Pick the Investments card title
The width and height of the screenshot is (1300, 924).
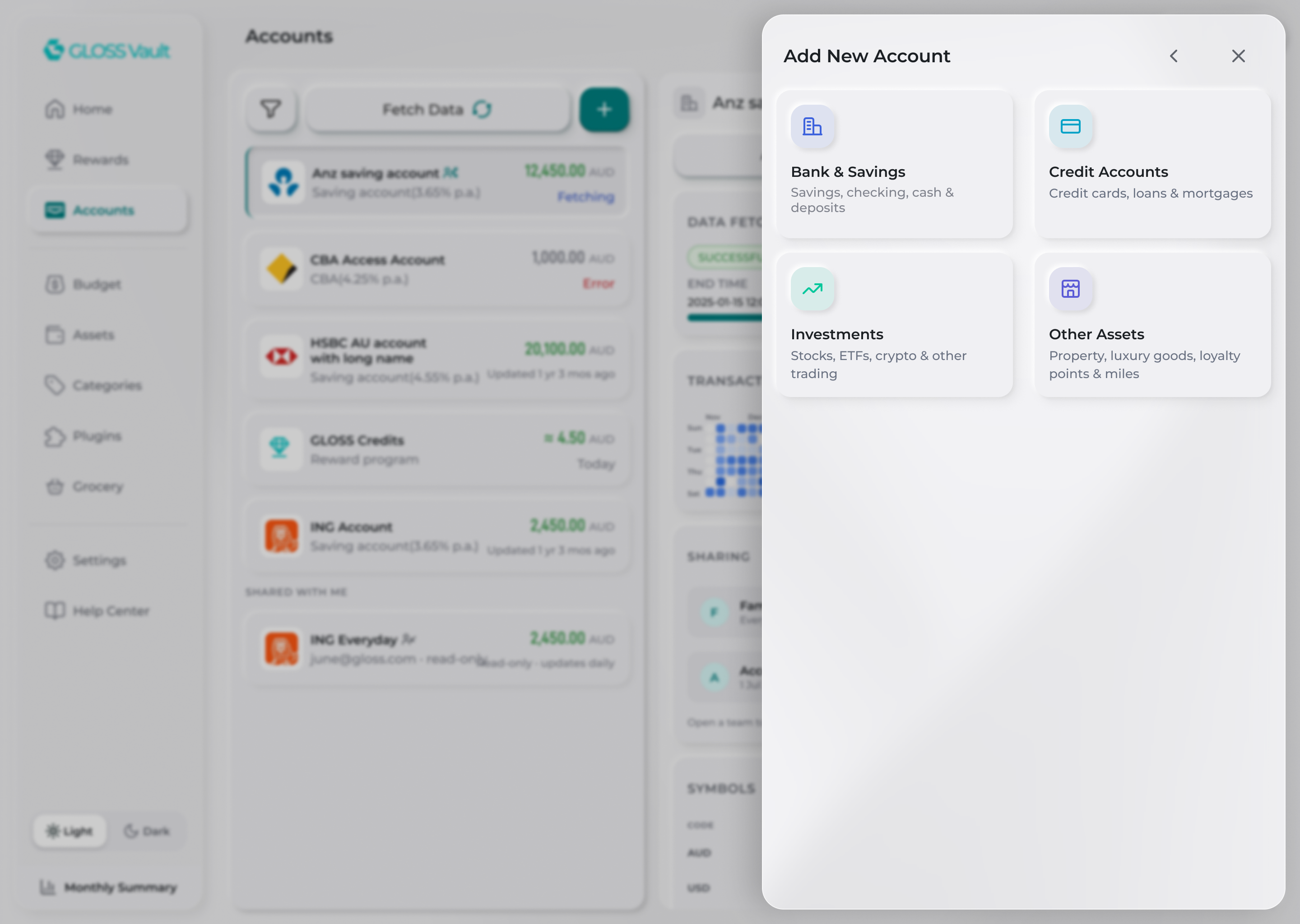point(837,334)
